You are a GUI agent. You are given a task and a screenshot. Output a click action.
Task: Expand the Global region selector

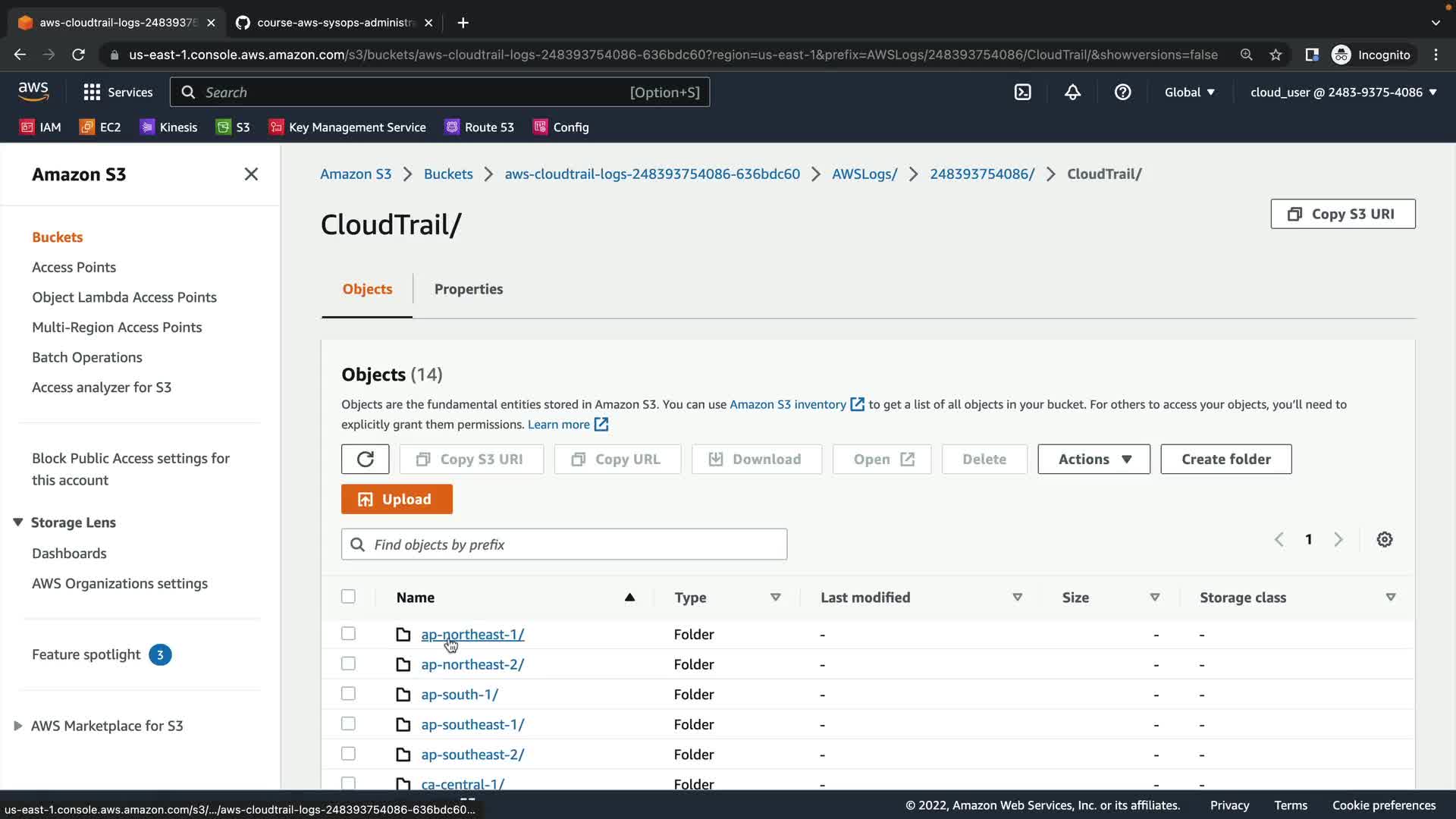(x=1189, y=92)
